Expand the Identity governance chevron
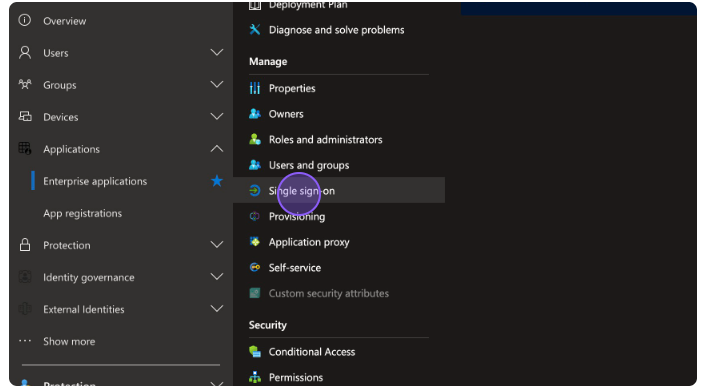The width and height of the screenshot is (707, 392). coord(217,277)
